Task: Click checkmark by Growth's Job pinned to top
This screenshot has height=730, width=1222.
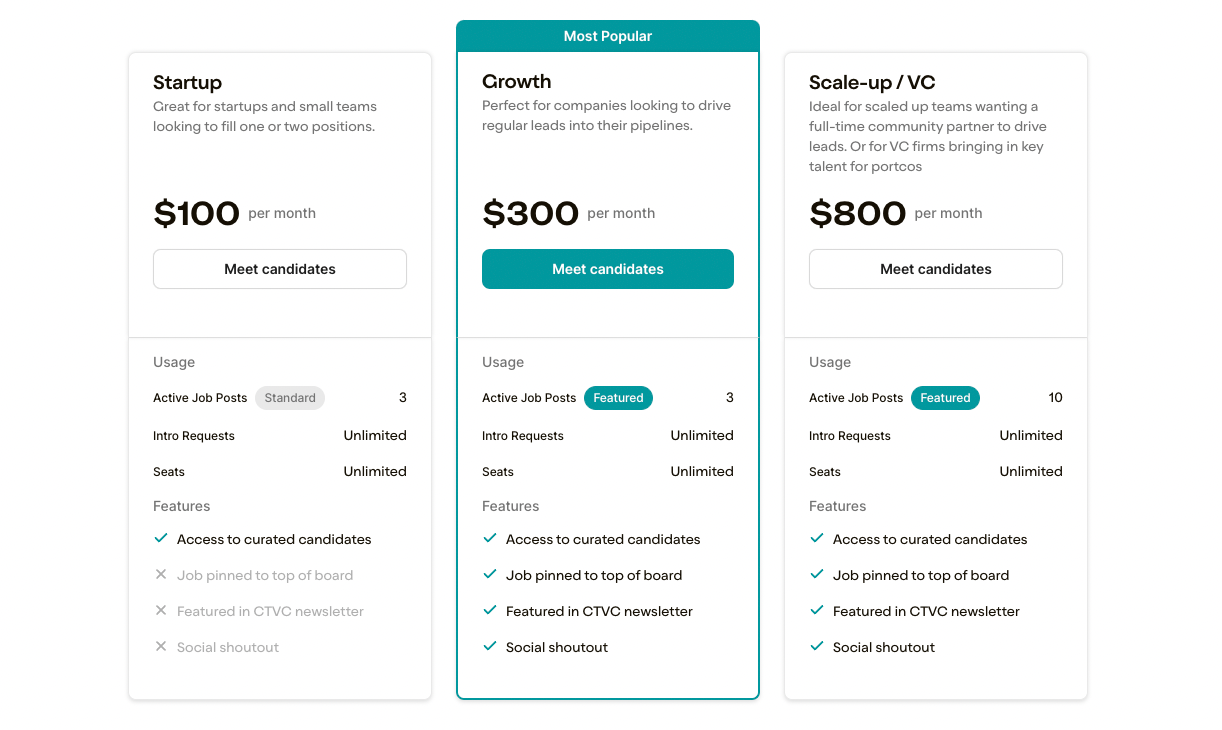Action: [x=490, y=574]
